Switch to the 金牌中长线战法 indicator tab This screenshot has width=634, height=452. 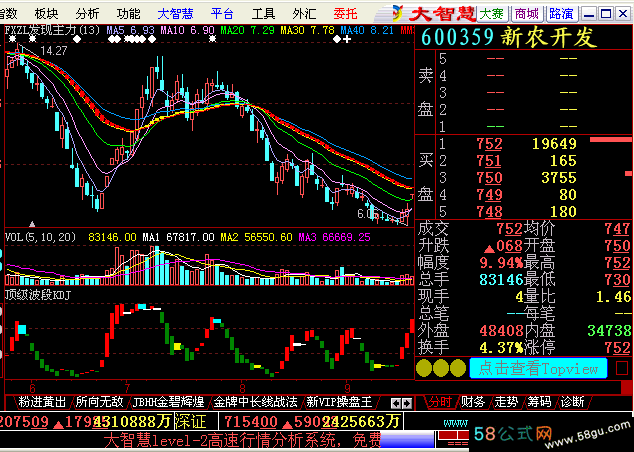[255, 402]
